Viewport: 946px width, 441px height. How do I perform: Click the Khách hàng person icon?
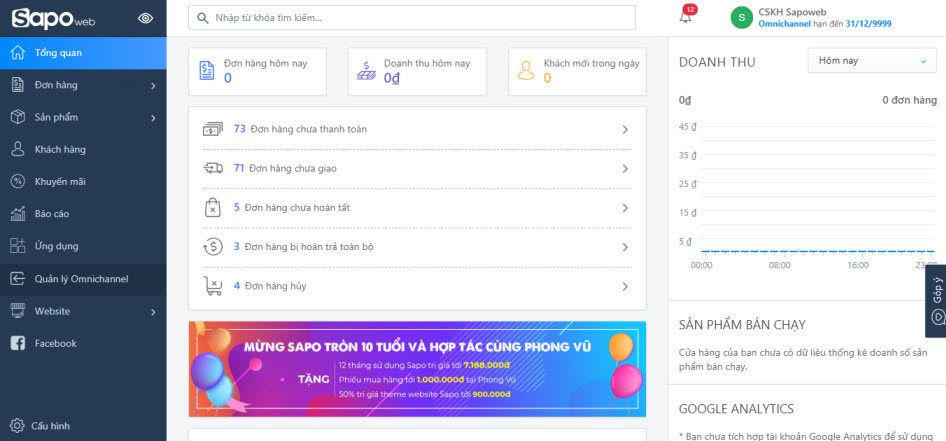tap(18, 149)
